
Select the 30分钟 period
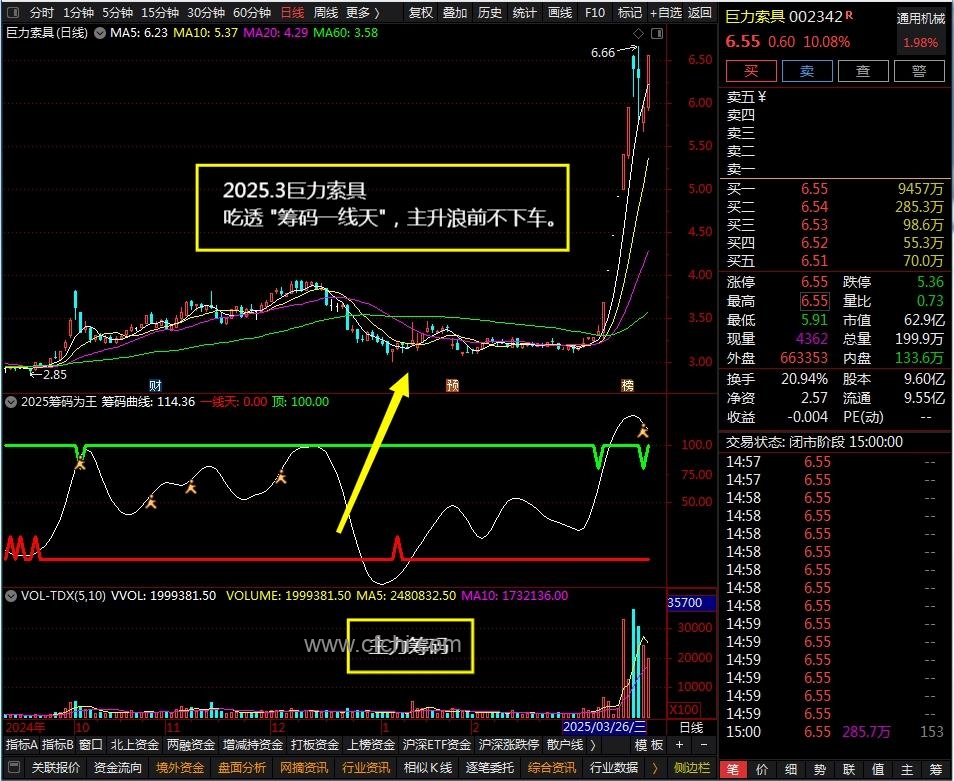206,13
